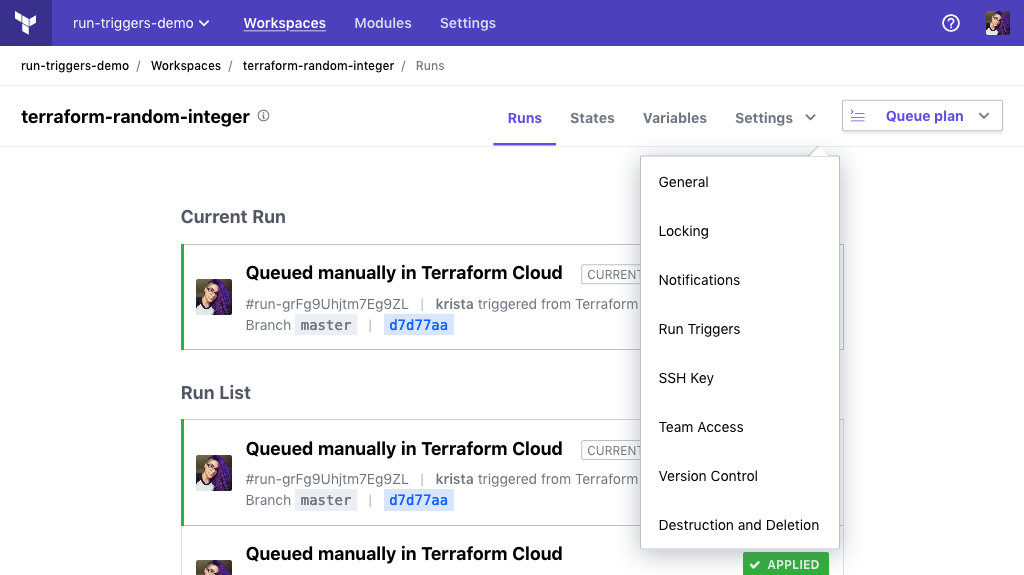Click Workspaces breadcrumb link

[x=185, y=66]
